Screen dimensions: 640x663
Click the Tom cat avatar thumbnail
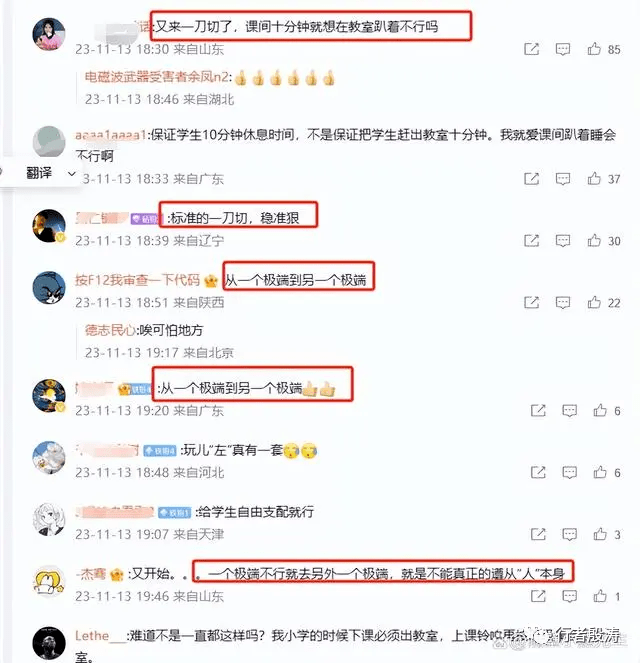pos(49,288)
